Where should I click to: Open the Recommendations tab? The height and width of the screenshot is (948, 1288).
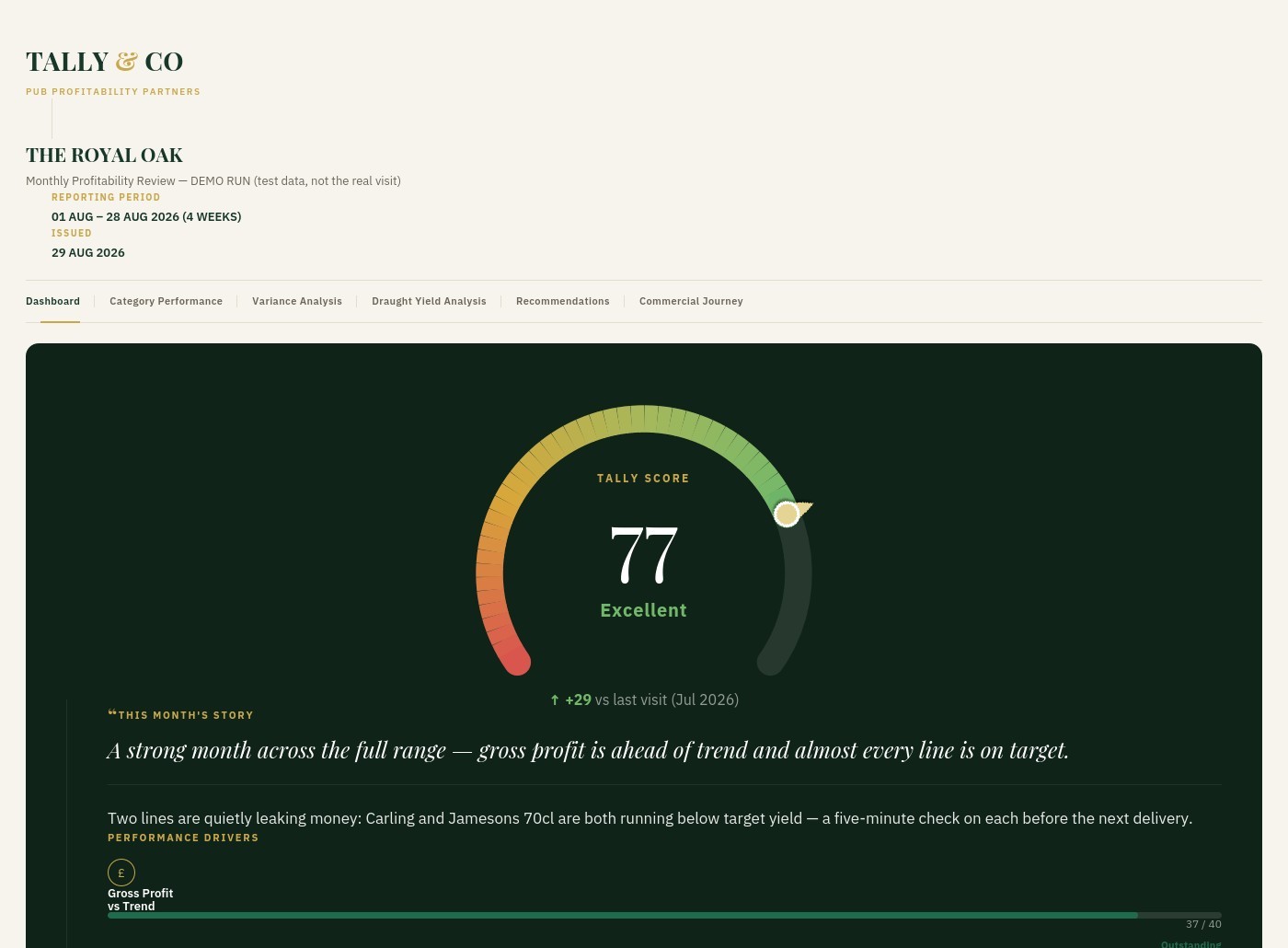point(563,301)
